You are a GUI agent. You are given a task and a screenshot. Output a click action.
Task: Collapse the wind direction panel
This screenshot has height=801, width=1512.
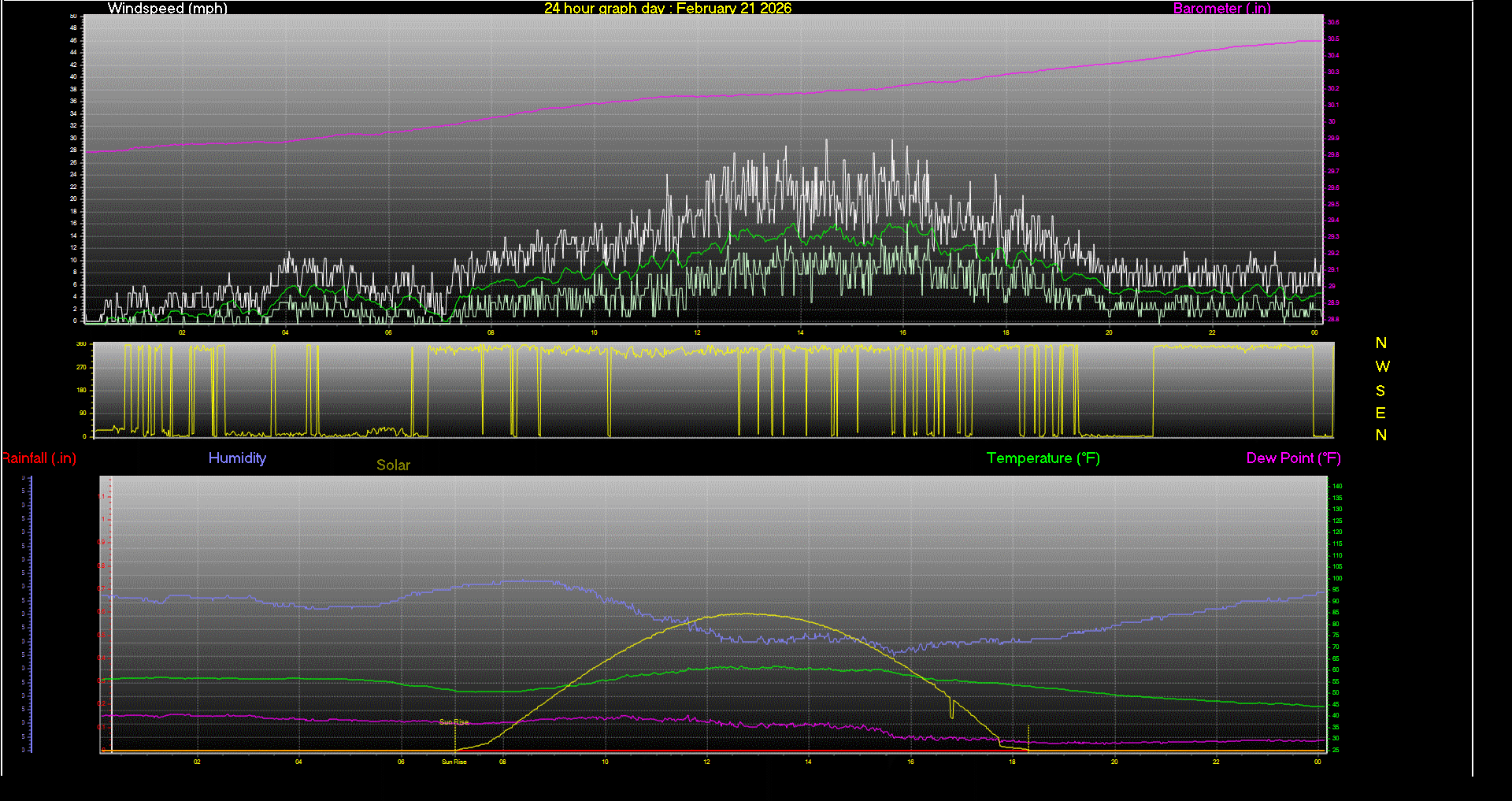709,390
